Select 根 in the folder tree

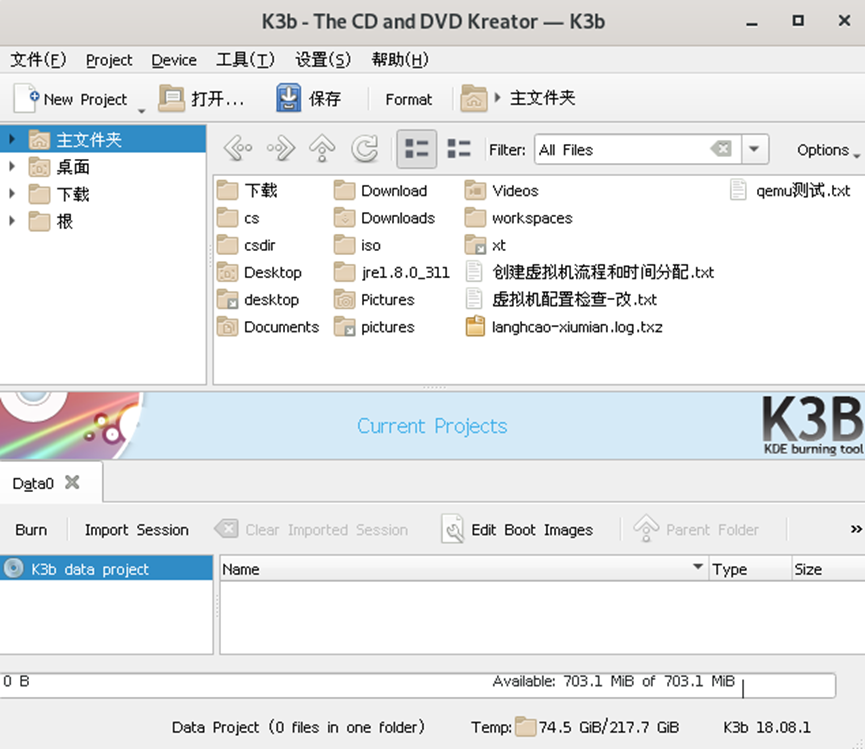pyautogui.click(x=65, y=221)
